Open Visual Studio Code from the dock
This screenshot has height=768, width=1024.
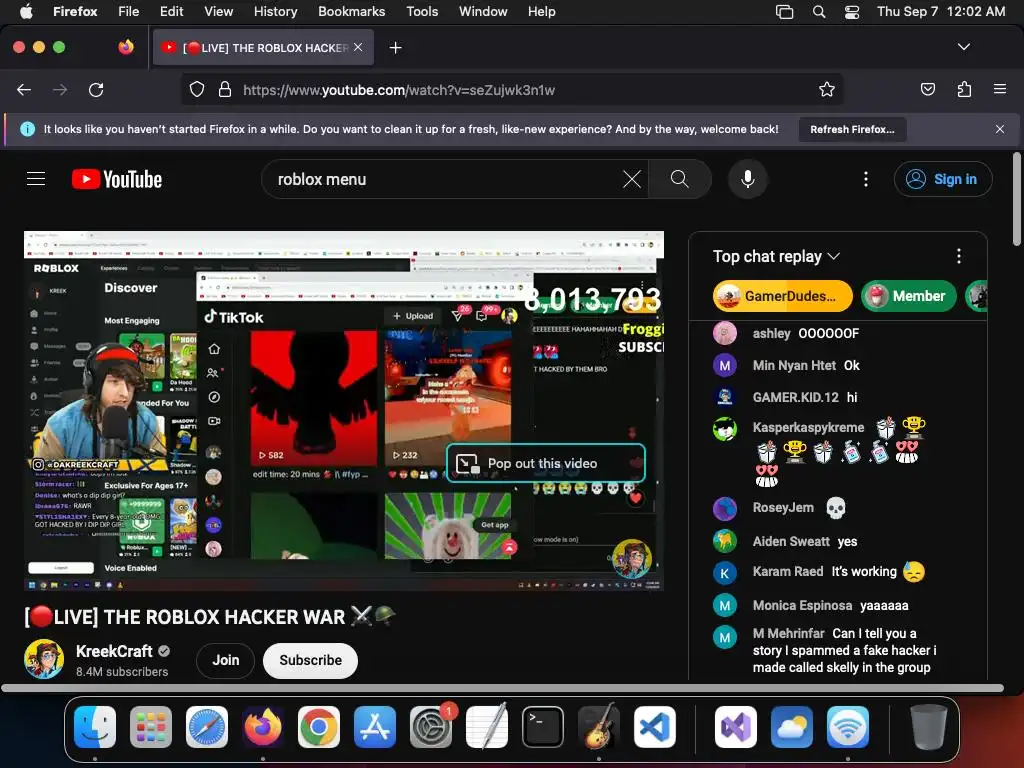[x=654, y=727]
